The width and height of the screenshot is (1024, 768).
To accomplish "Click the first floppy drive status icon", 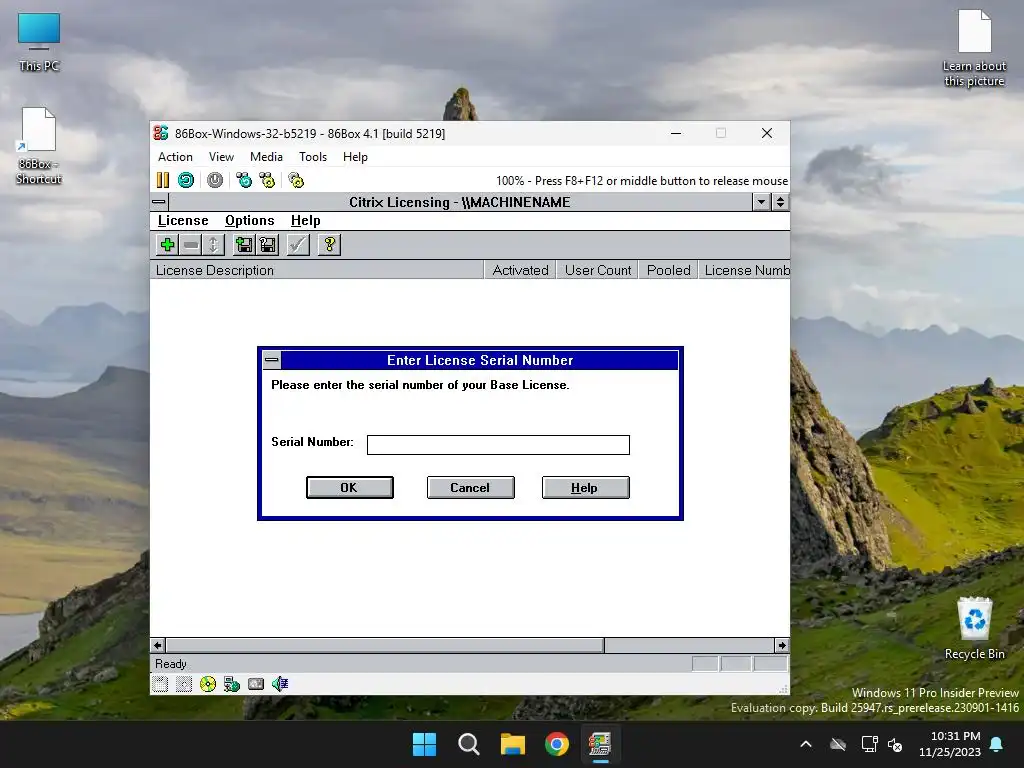I will [x=160, y=684].
